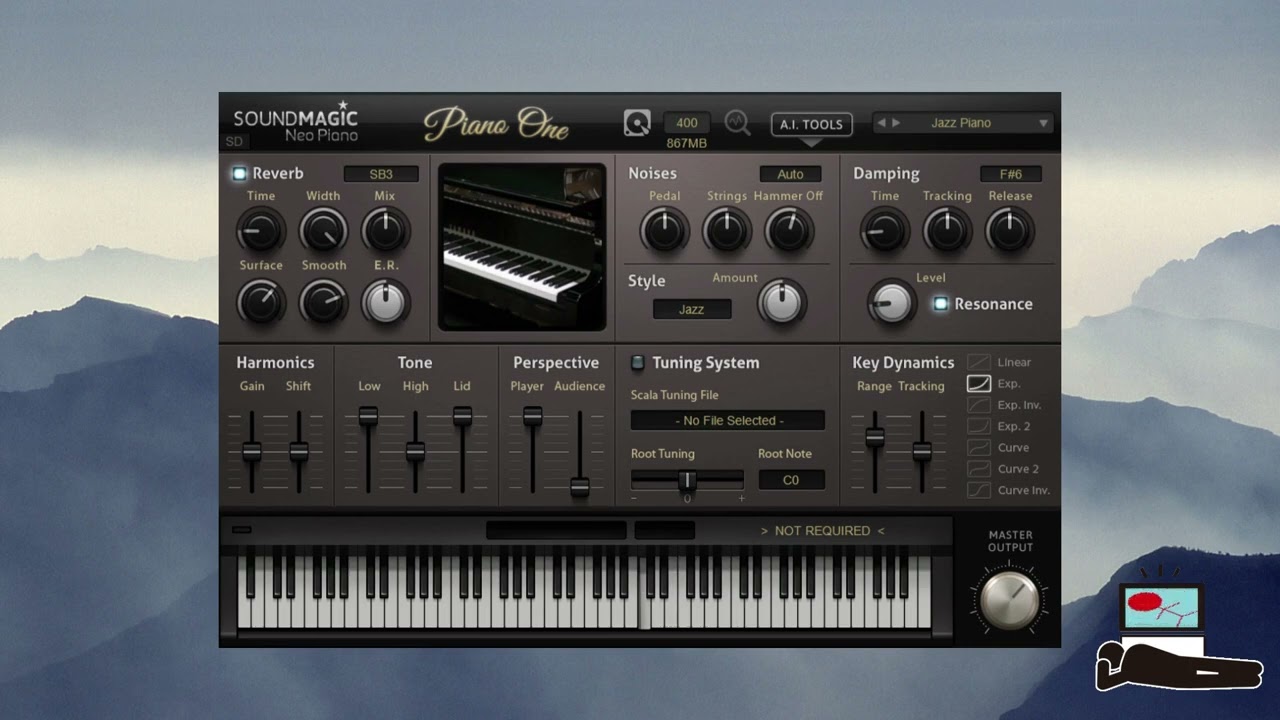
Task: Open the Scala tuning file selector
Action: (728, 420)
